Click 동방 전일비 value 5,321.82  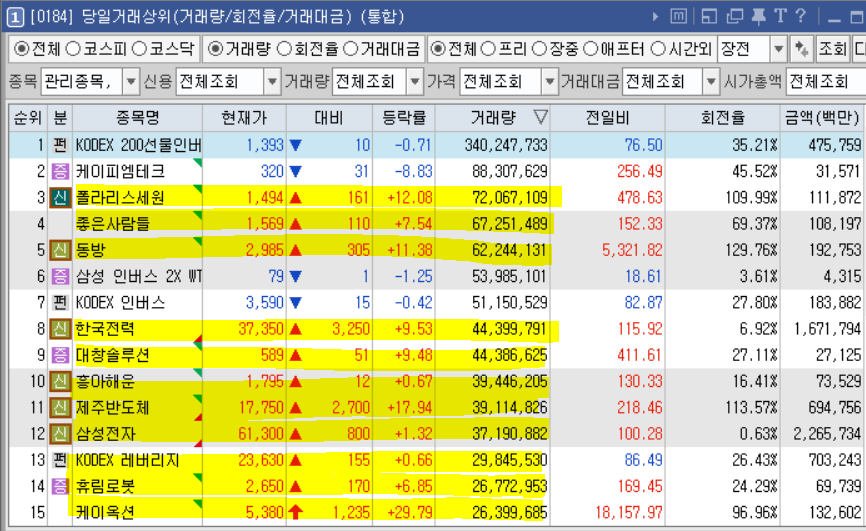632,250
